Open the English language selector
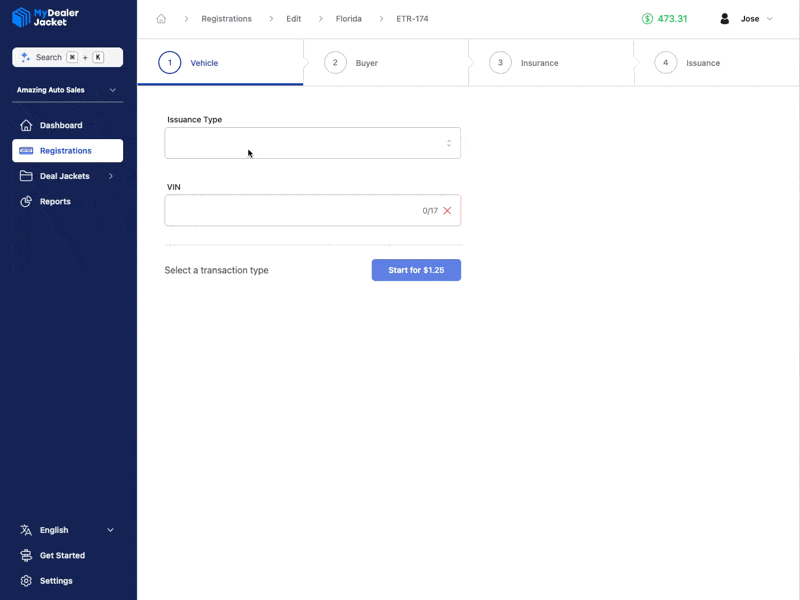Viewport: 800px width, 600px height. pyautogui.click(x=67, y=530)
